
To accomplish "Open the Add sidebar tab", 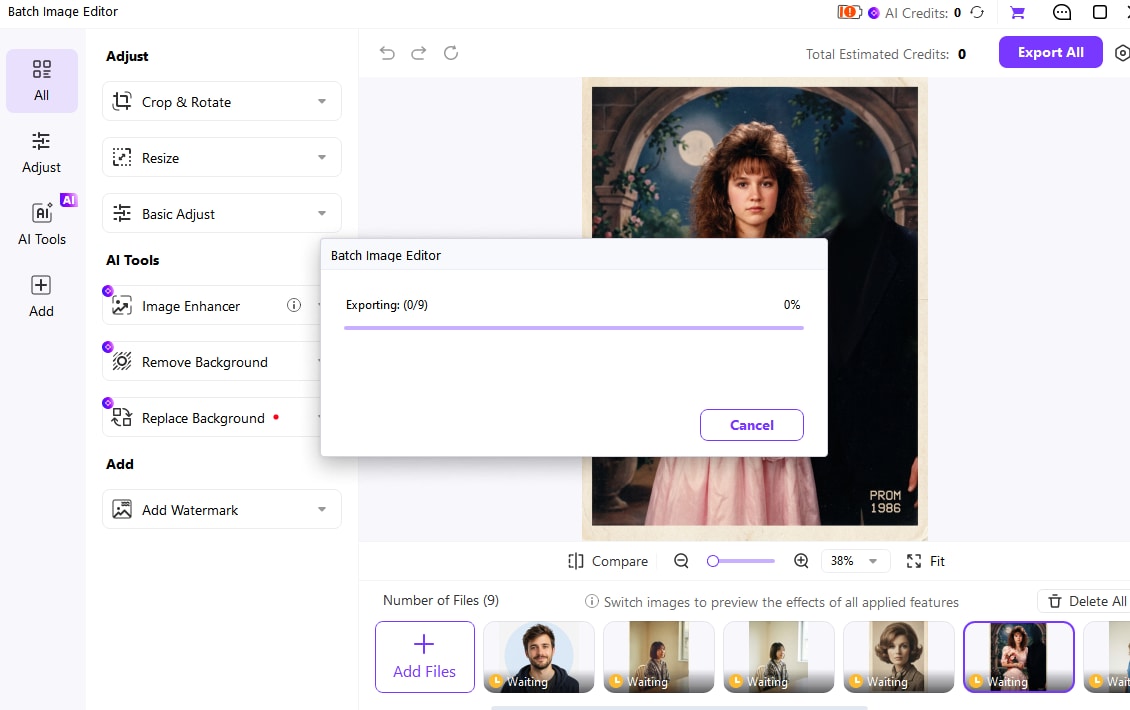I will click(42, 297).
